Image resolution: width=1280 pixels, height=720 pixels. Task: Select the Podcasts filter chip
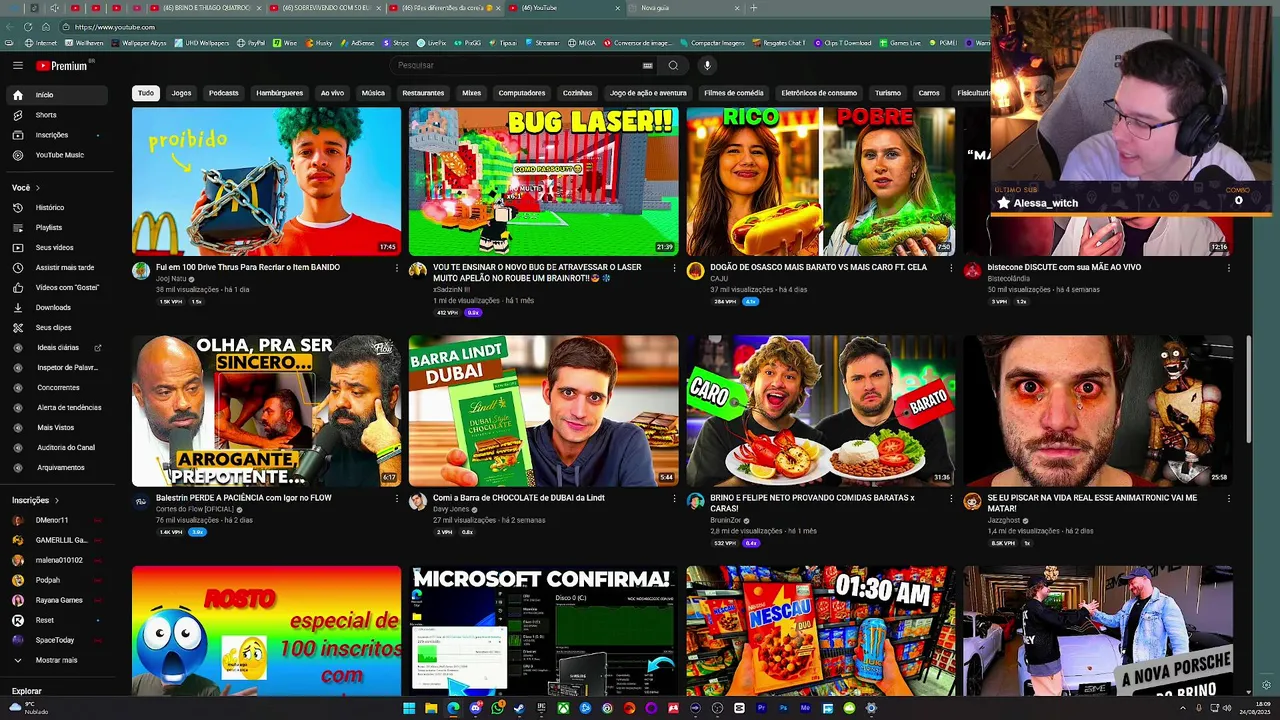point(224,93)
